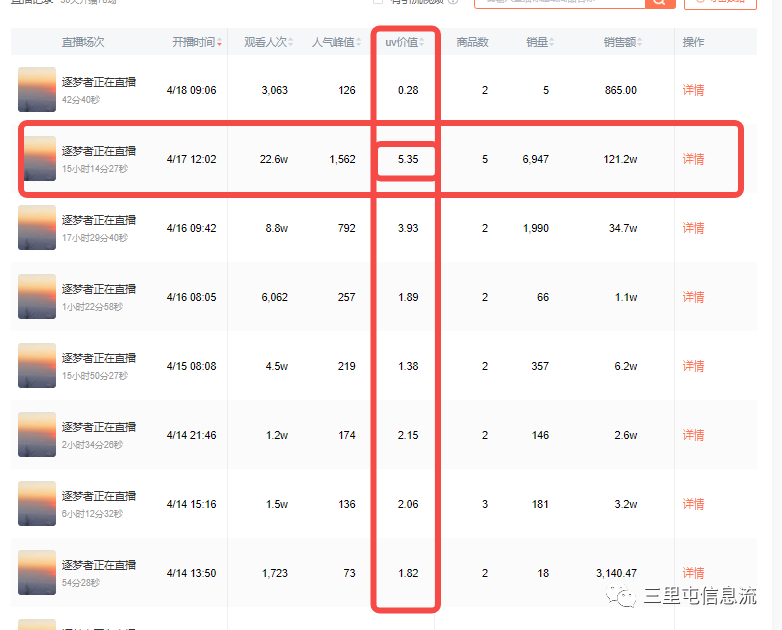Click the sales volume 1,990
This screenshot has width=782, height=630.
point(536,228)
